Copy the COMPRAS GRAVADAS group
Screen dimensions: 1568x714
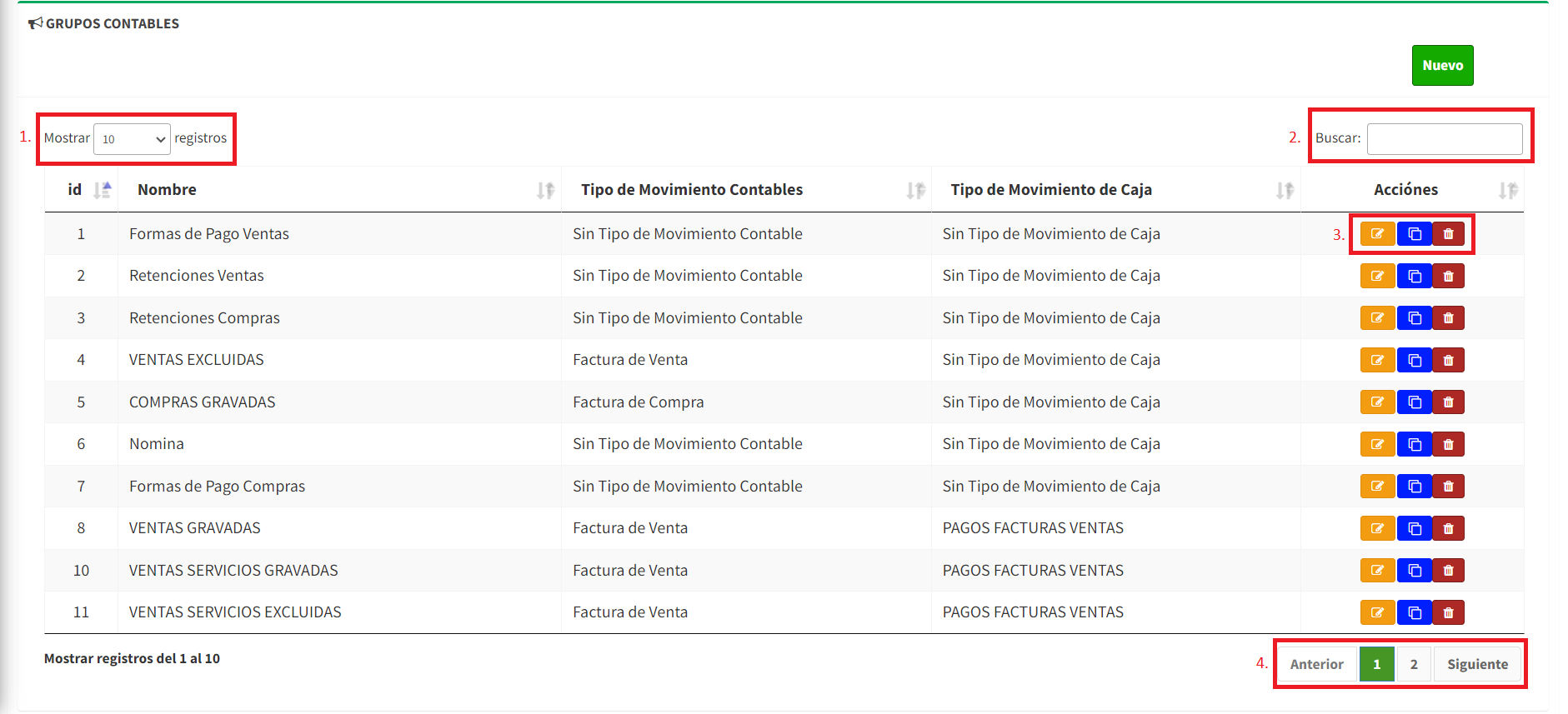click(1414, 402)
